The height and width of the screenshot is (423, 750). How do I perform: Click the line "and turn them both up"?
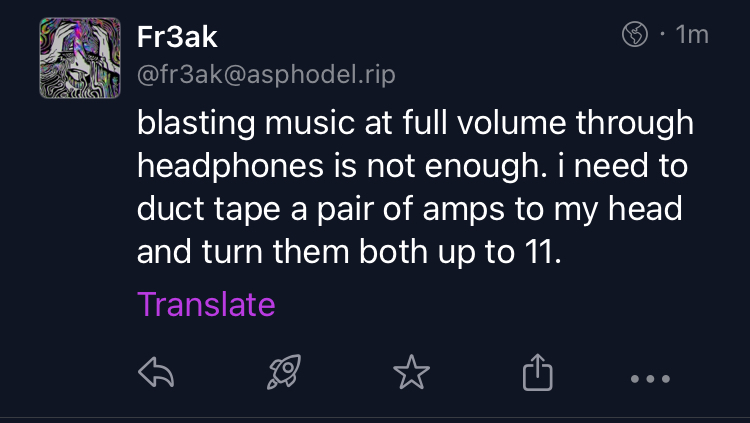click(349, 252)
